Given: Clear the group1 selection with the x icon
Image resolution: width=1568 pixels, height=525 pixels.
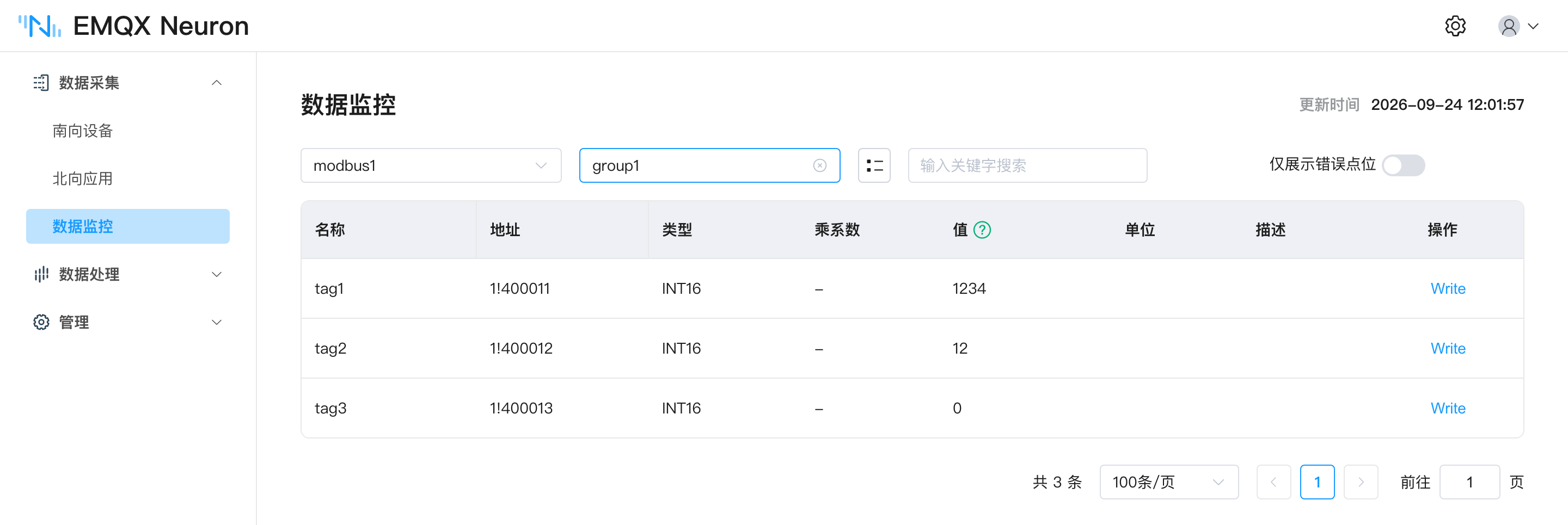Looking at the screenshot, I should (x=820, y=165).
